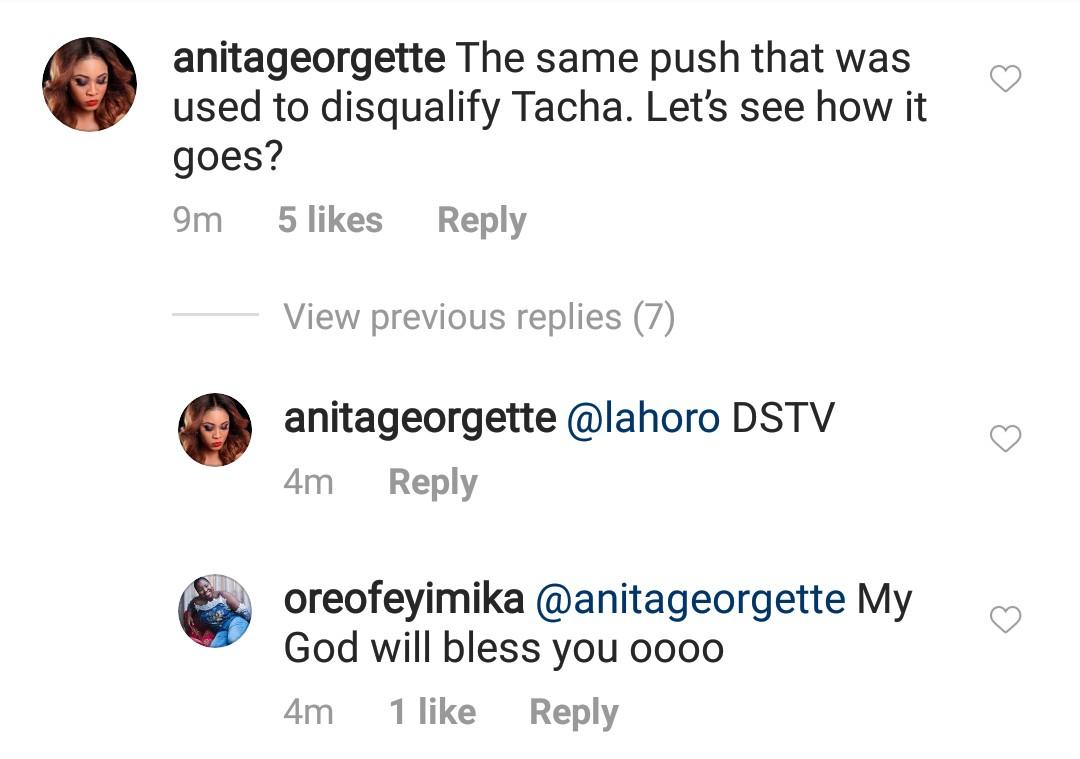Open anitageorgette username on top comment
The image size is (1080, 759).
pyautogui.click(x=309, y=59)
